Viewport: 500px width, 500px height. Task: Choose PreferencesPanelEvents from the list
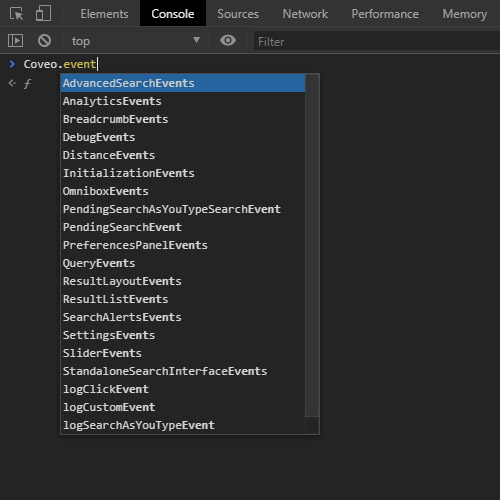tap(183, 245)
